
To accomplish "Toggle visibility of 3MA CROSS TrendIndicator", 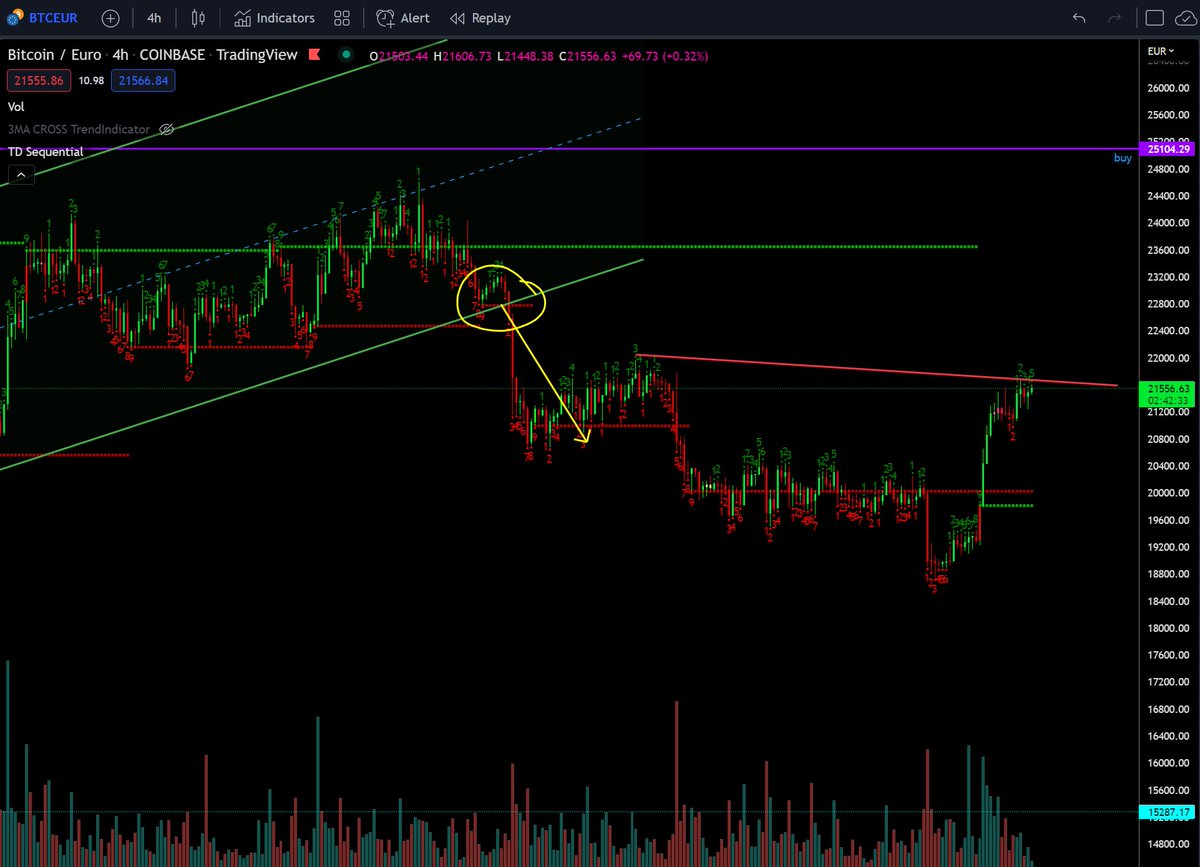I will tap(167, 129).
